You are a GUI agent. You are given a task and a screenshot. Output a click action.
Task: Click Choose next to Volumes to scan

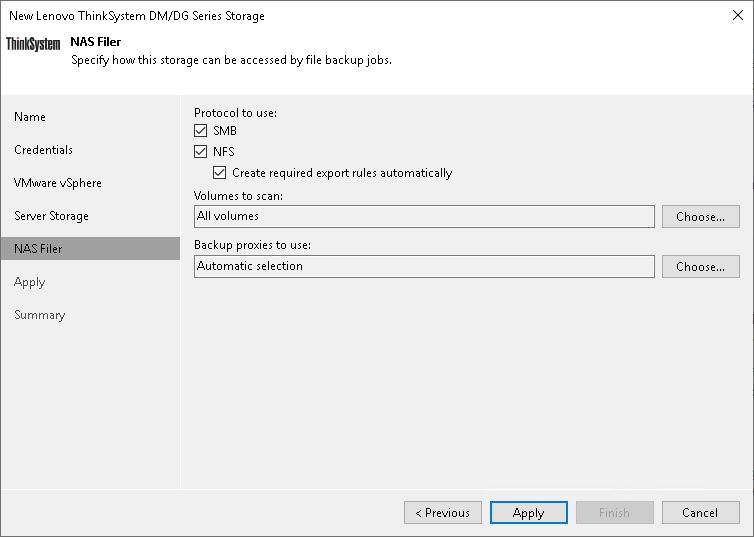[701, 217]
